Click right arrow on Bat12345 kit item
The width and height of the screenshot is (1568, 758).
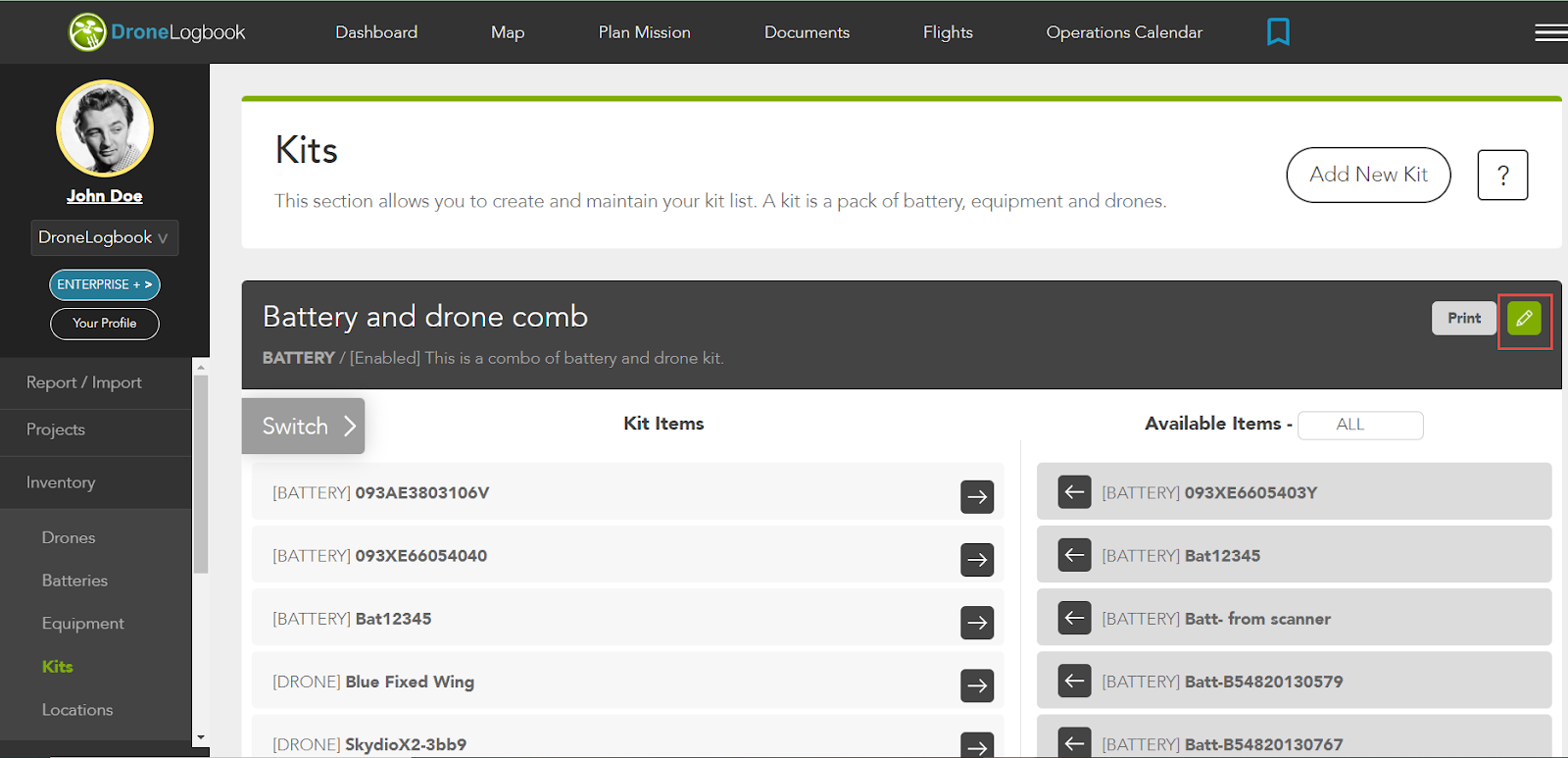click(977, 623)
